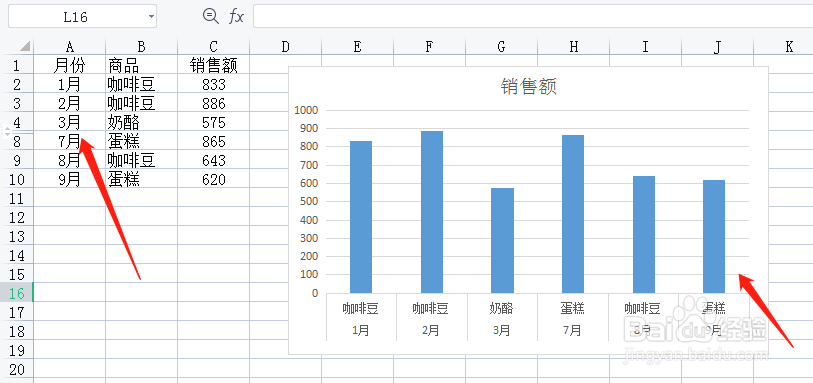Select row 1 header
Viewport: 813px width, 383px height.
click(17, 65)
